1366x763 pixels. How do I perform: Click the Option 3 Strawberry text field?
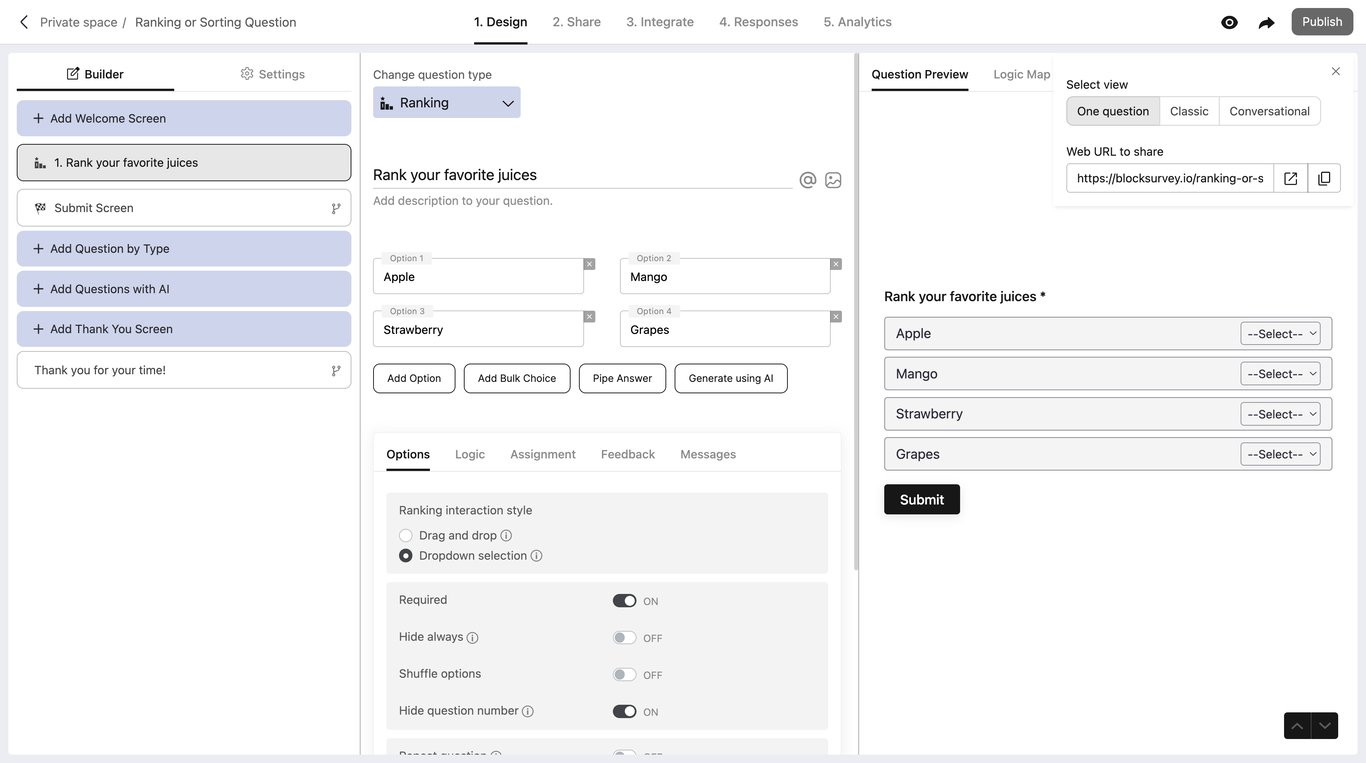(x=478, y=330)
